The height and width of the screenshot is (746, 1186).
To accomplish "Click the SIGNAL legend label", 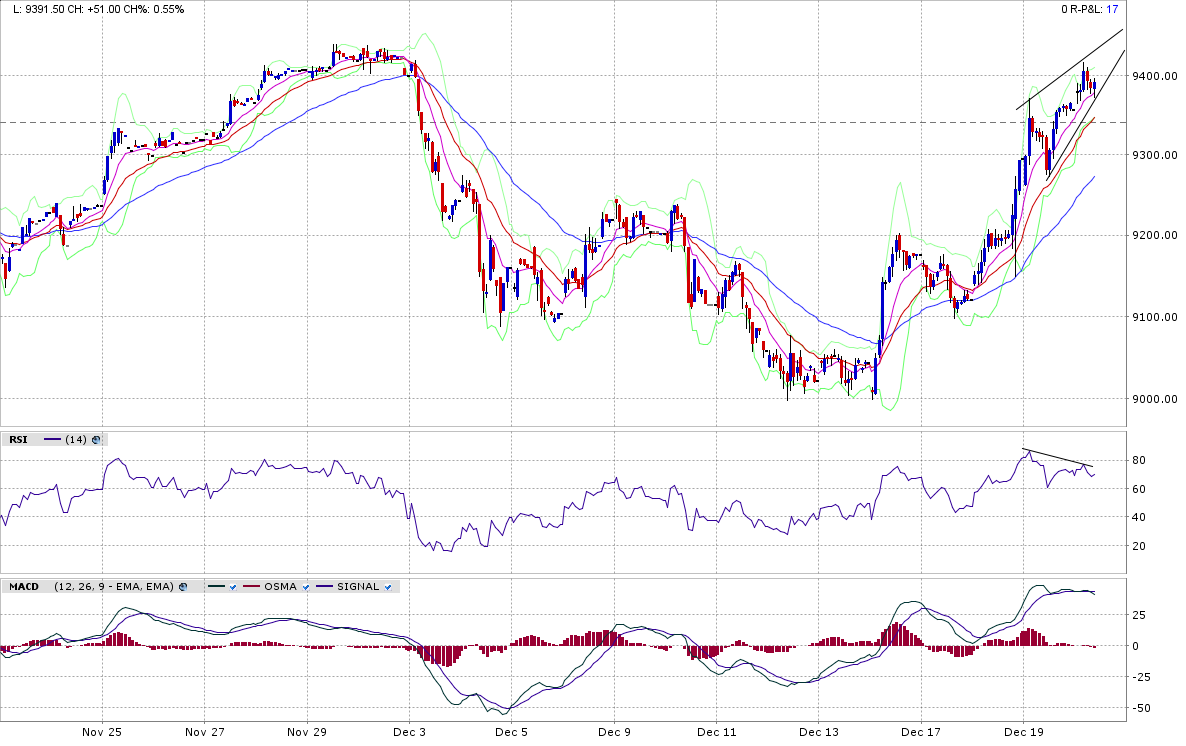I will [x=358, y=587].
